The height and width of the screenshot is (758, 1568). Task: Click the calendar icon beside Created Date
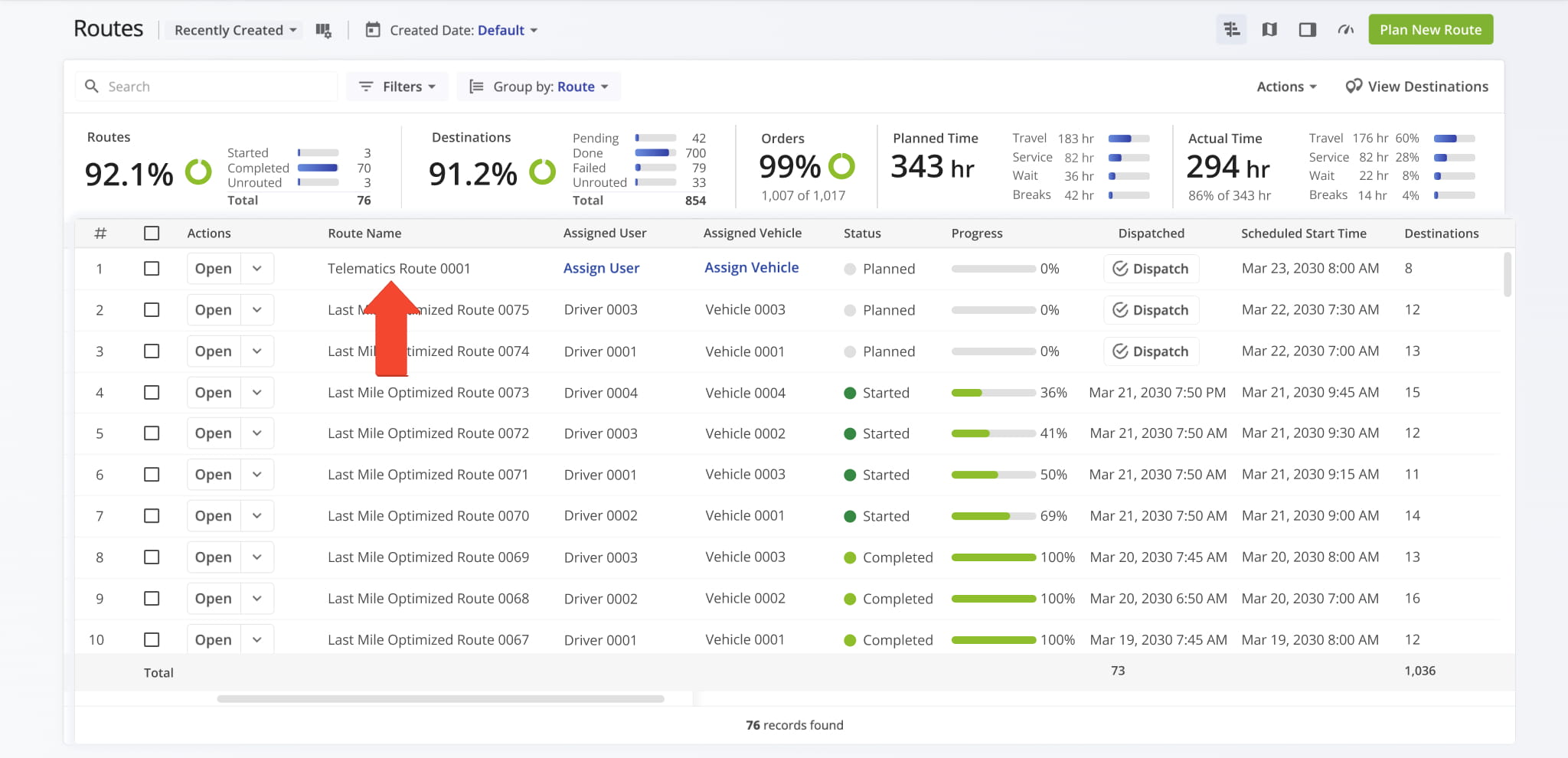pos(373,31)
